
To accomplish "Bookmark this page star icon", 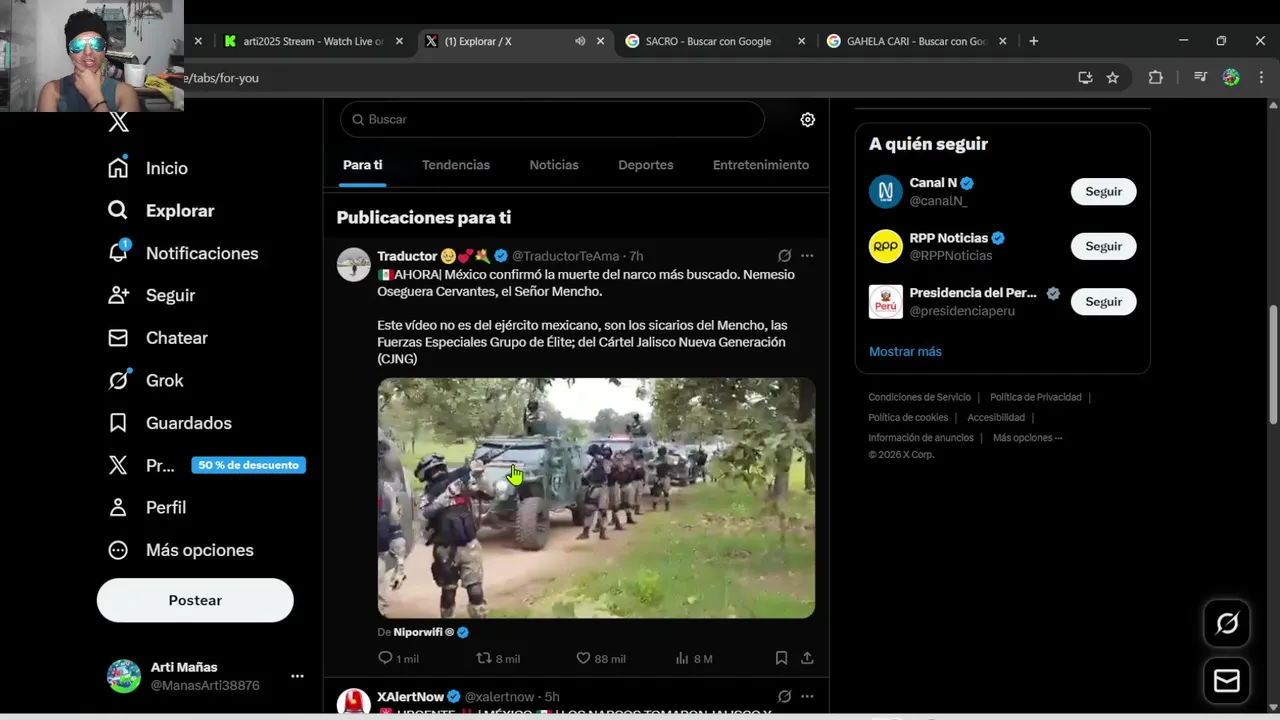I will coord(1112,77).
